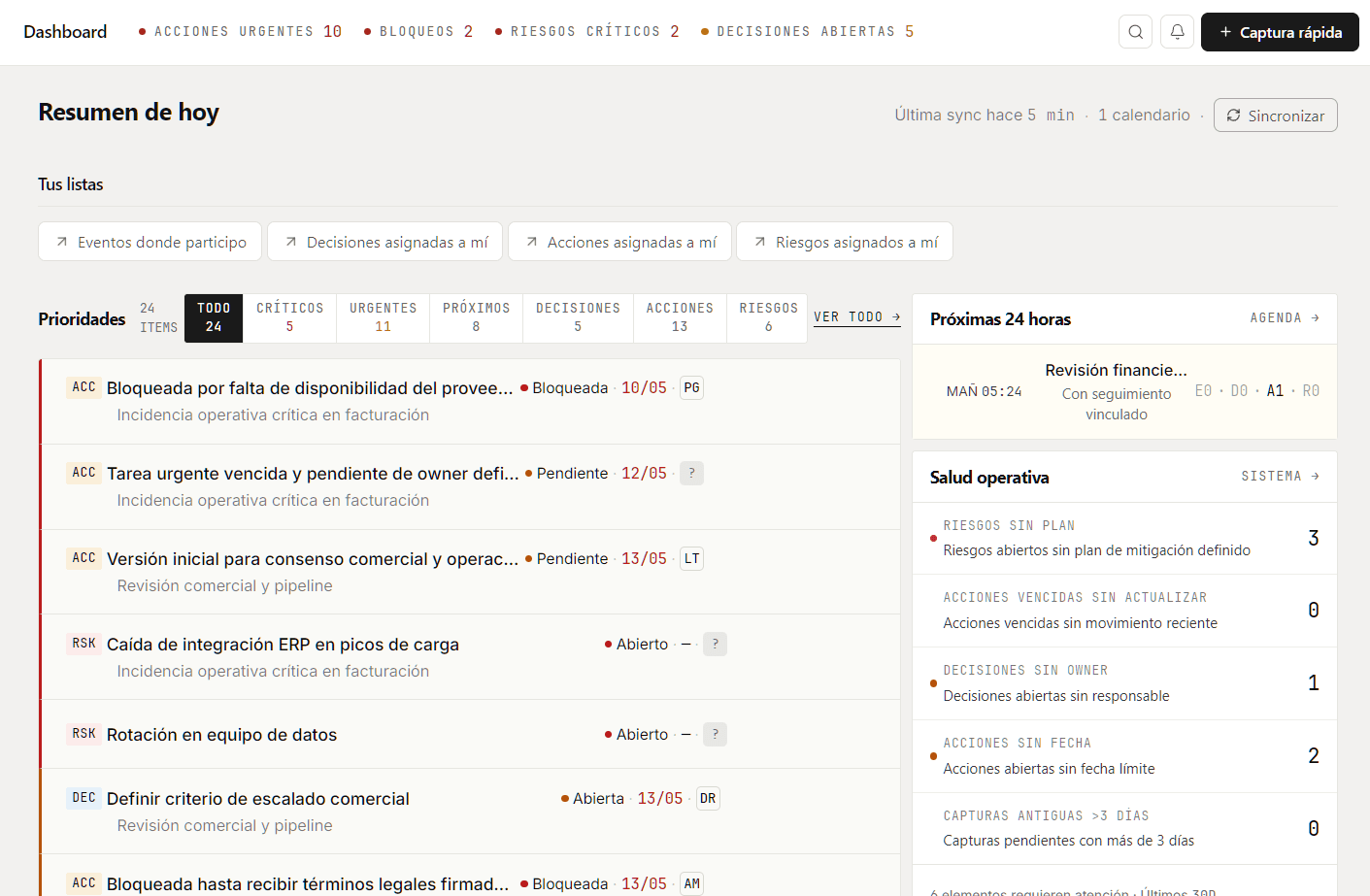The width and height of the screenshot is (1370, 896).
Task: Switch to Urgentes 11 tab
Action: point(383,317)
